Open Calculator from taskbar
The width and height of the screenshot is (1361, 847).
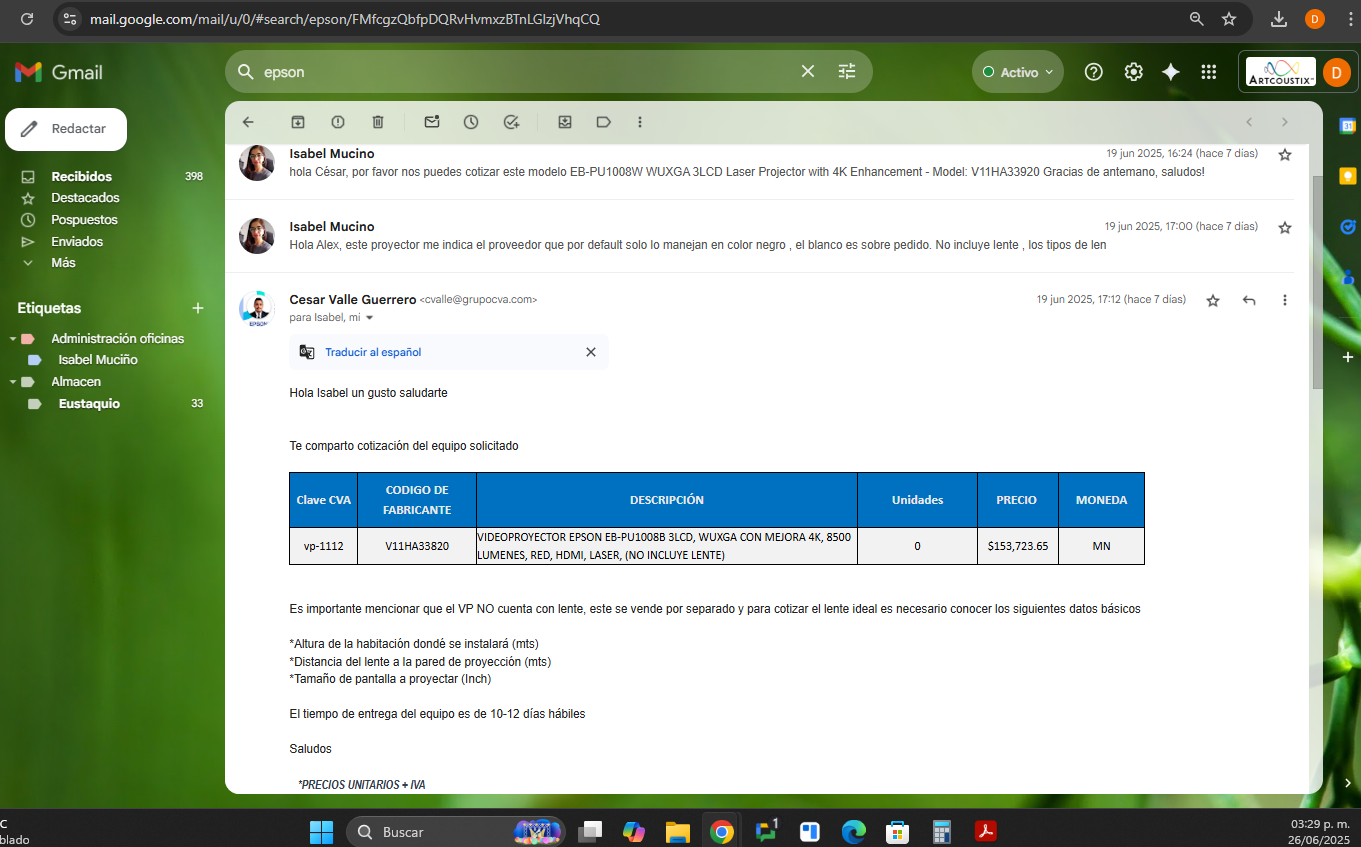941,831
